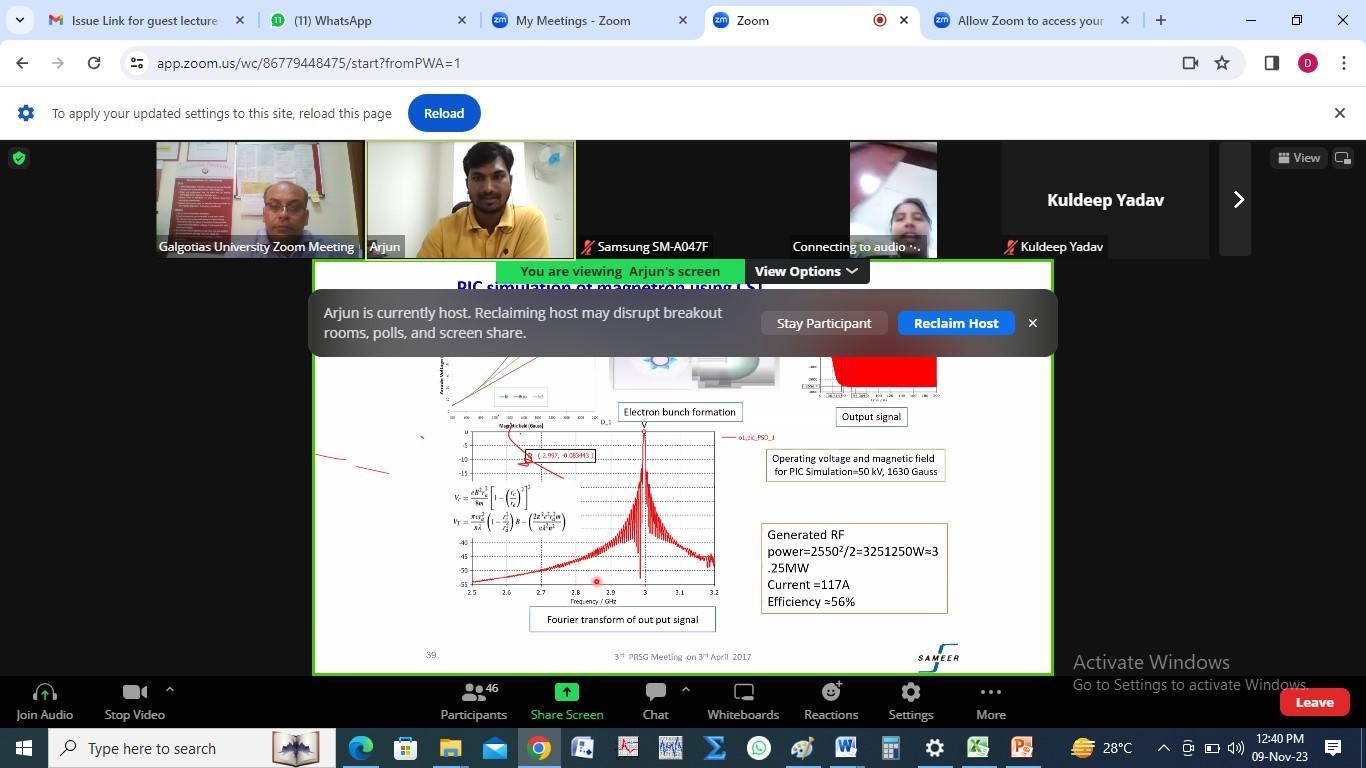Show next participants with the right arrow
This screenshot has width=1366, height=768.
(1238, 200)
